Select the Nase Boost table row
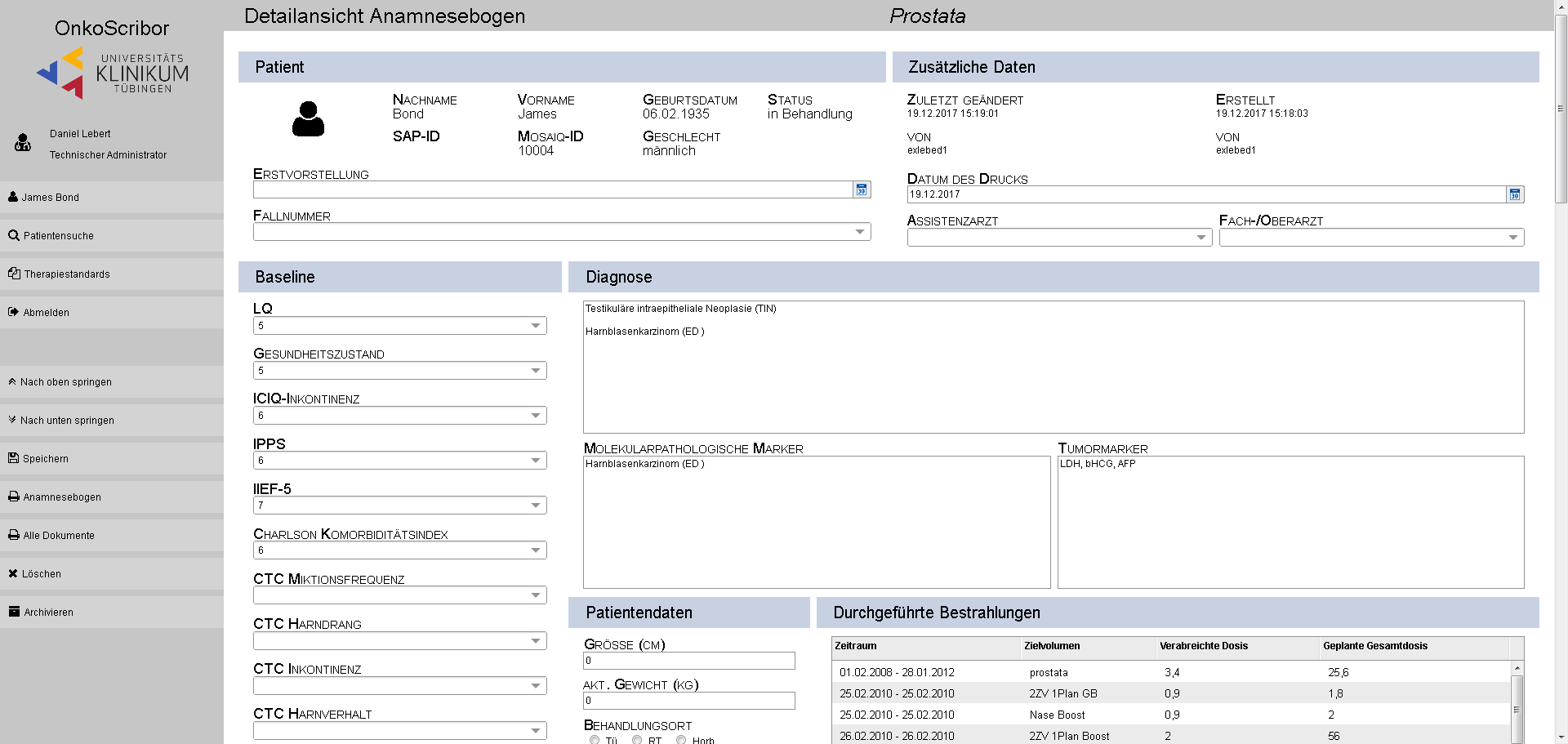1568x744 pixels. [1171, 715]
